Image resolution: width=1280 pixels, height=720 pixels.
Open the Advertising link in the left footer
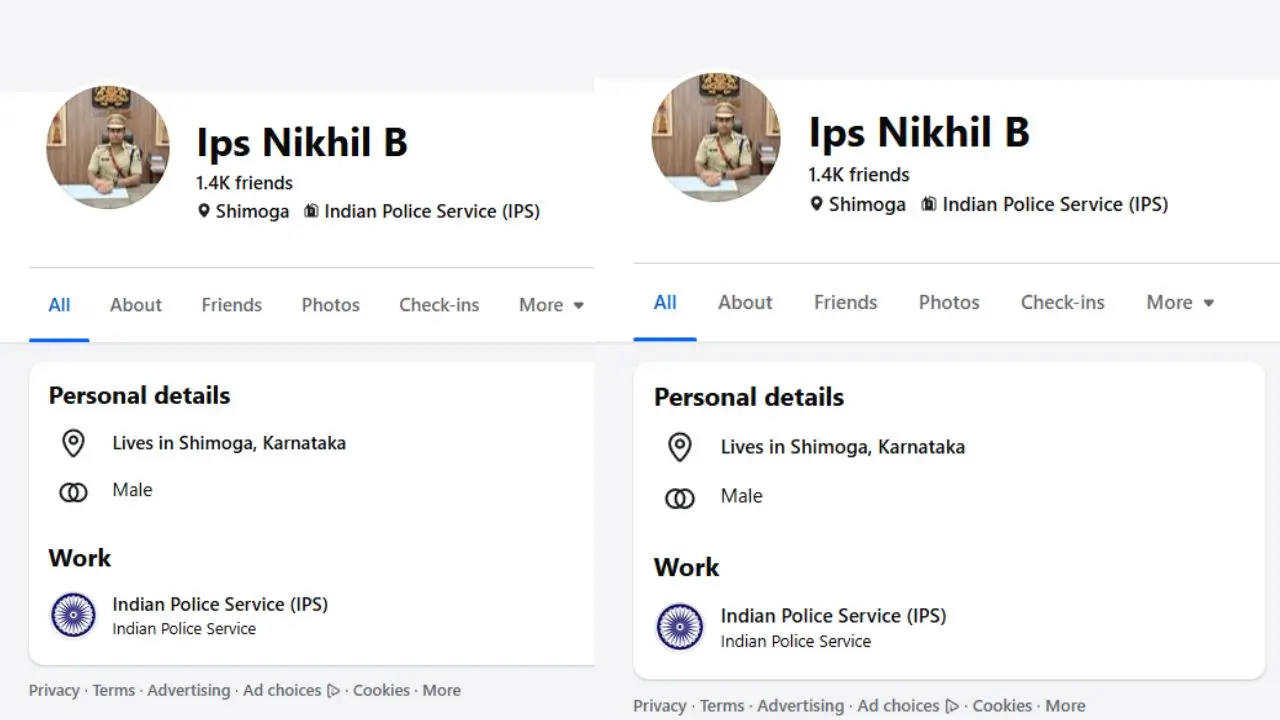point(189,690)
